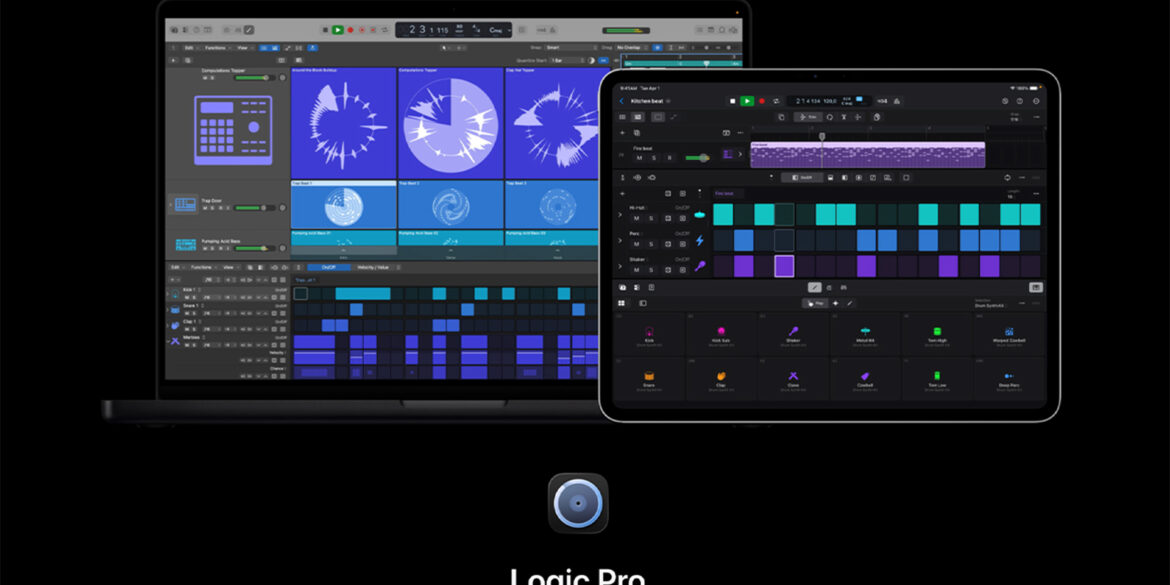Tap the metronome icon near the tempo display

898,101
